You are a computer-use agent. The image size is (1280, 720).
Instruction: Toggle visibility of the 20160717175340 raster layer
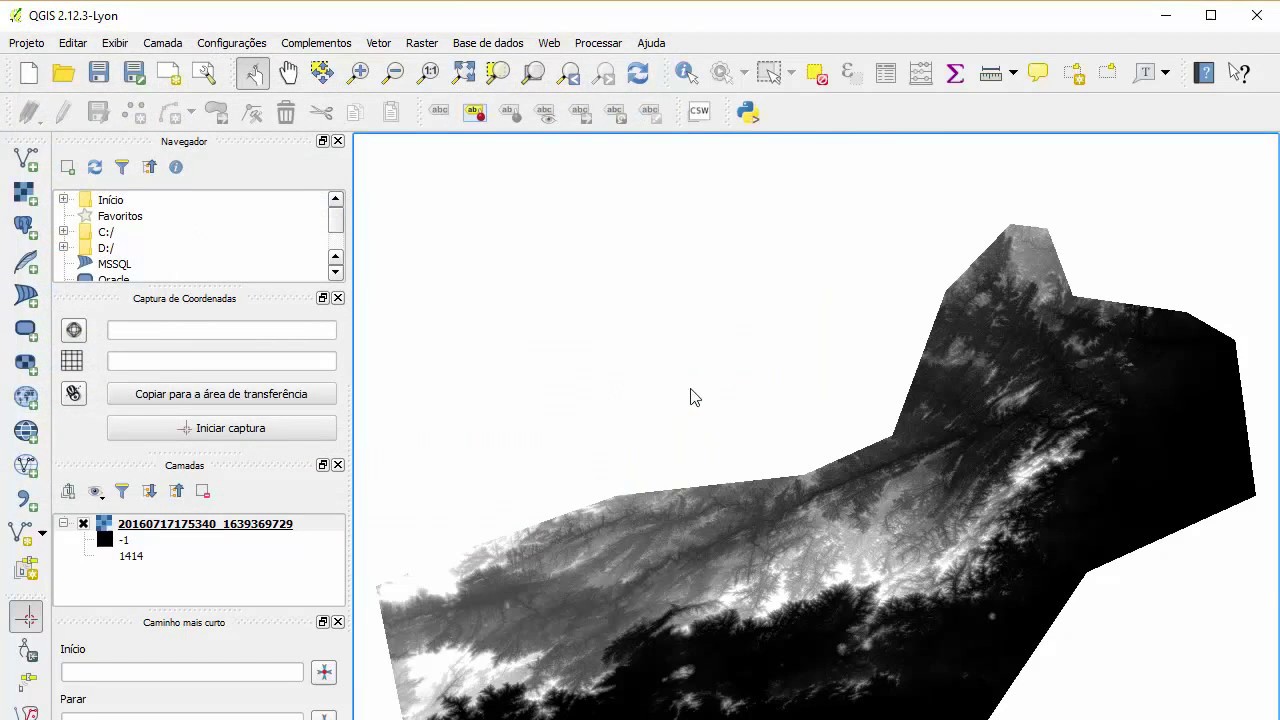click(x=83, y=523)
